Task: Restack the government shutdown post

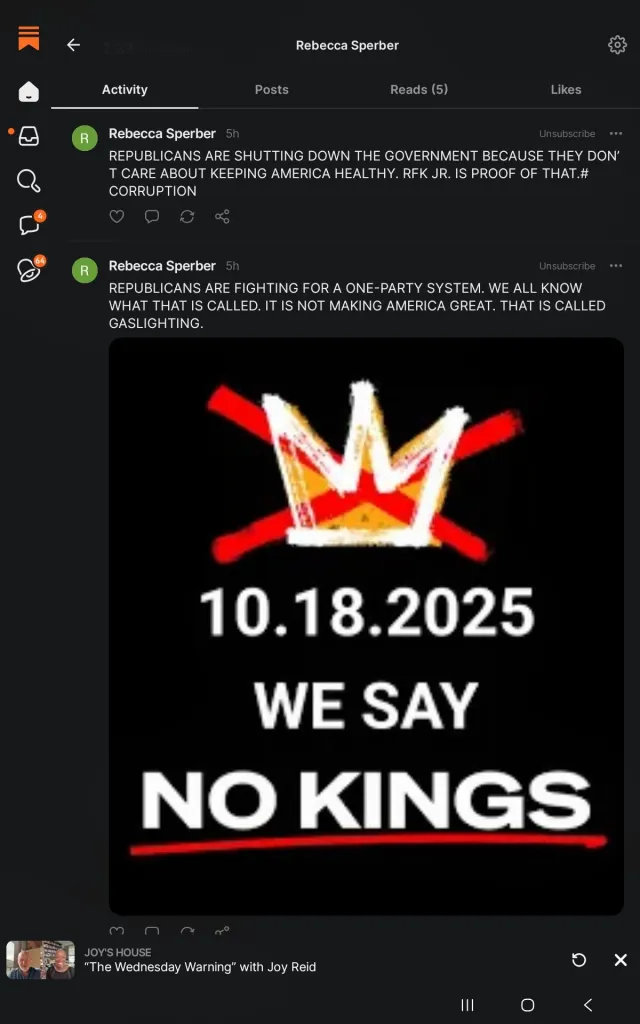Action: click(187, 216)
